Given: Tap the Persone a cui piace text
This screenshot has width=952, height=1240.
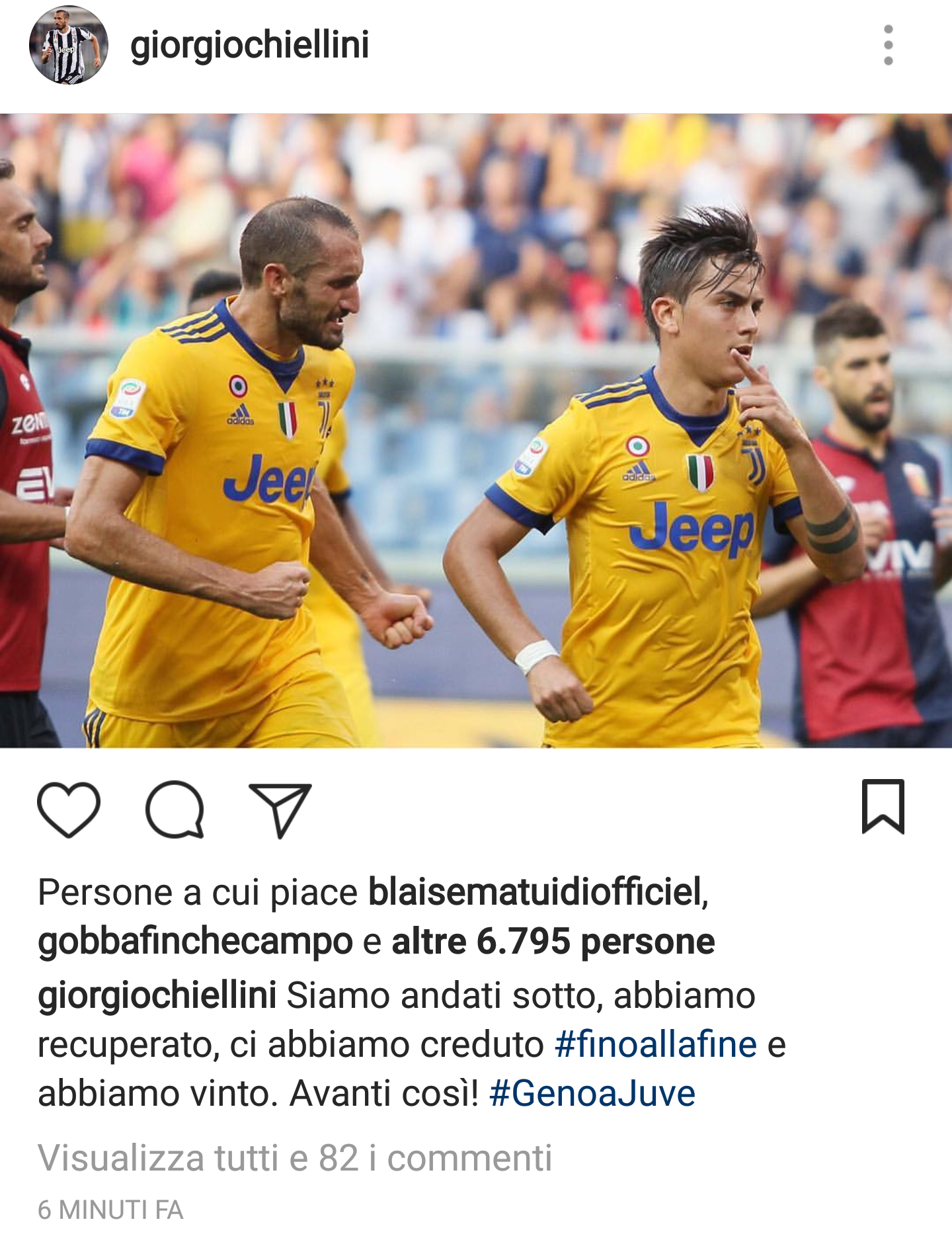Looking at the screenshot, I should pyautogui.click(x=198, y=892).
